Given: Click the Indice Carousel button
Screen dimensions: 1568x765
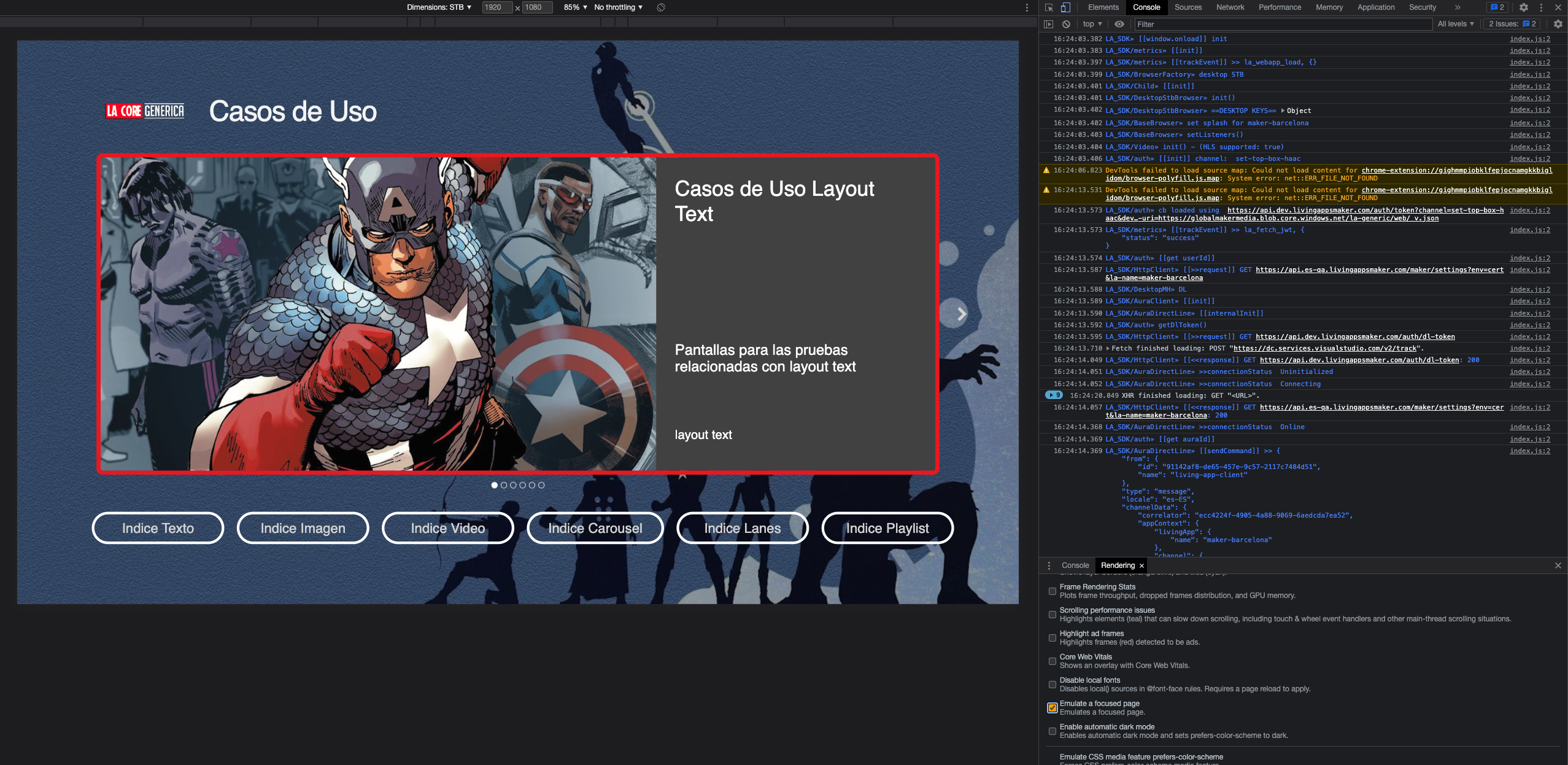Looking at the screenshot, I should click(x=595, y=529).
